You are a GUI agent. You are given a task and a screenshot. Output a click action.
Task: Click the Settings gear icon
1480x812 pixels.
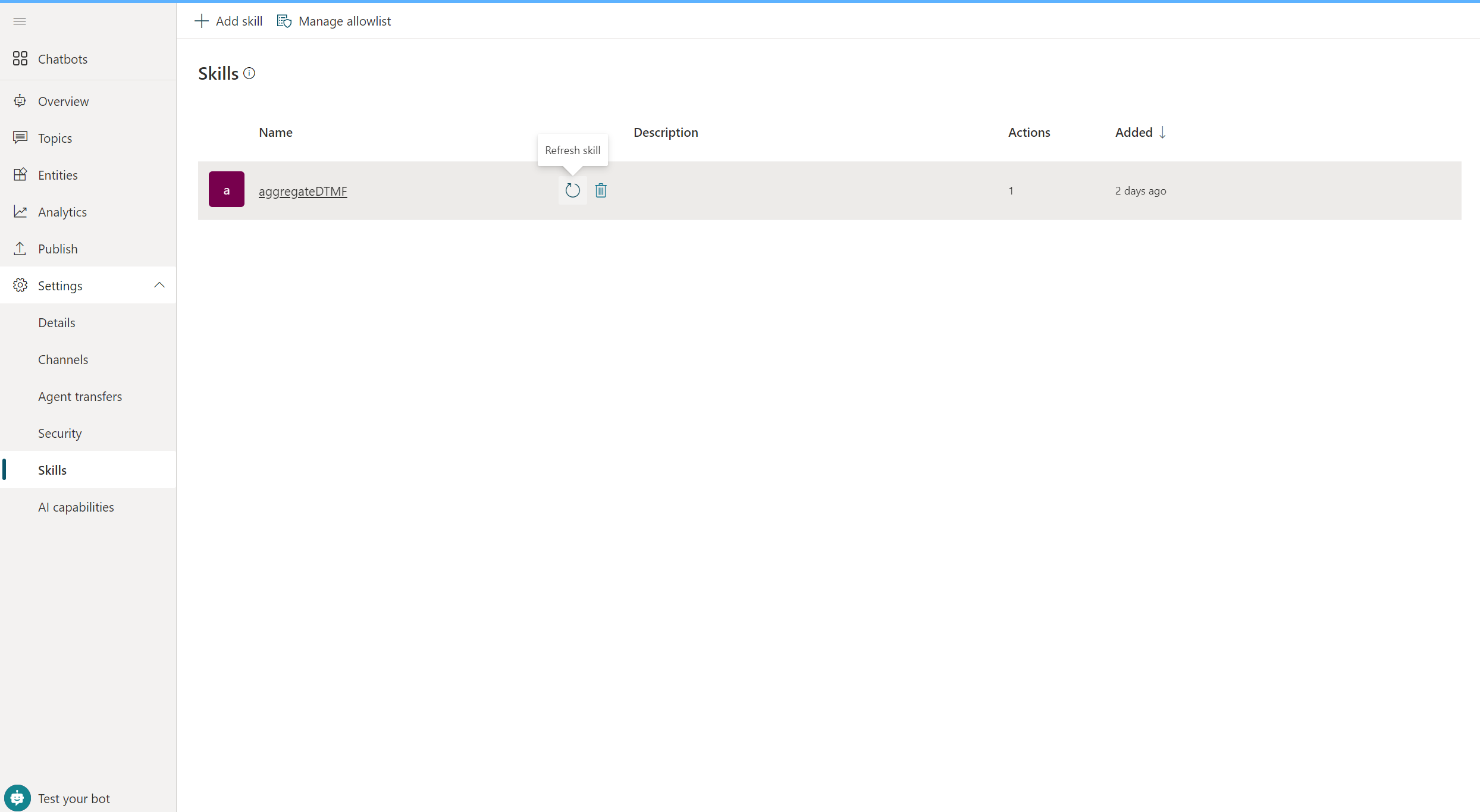(20, 286)
